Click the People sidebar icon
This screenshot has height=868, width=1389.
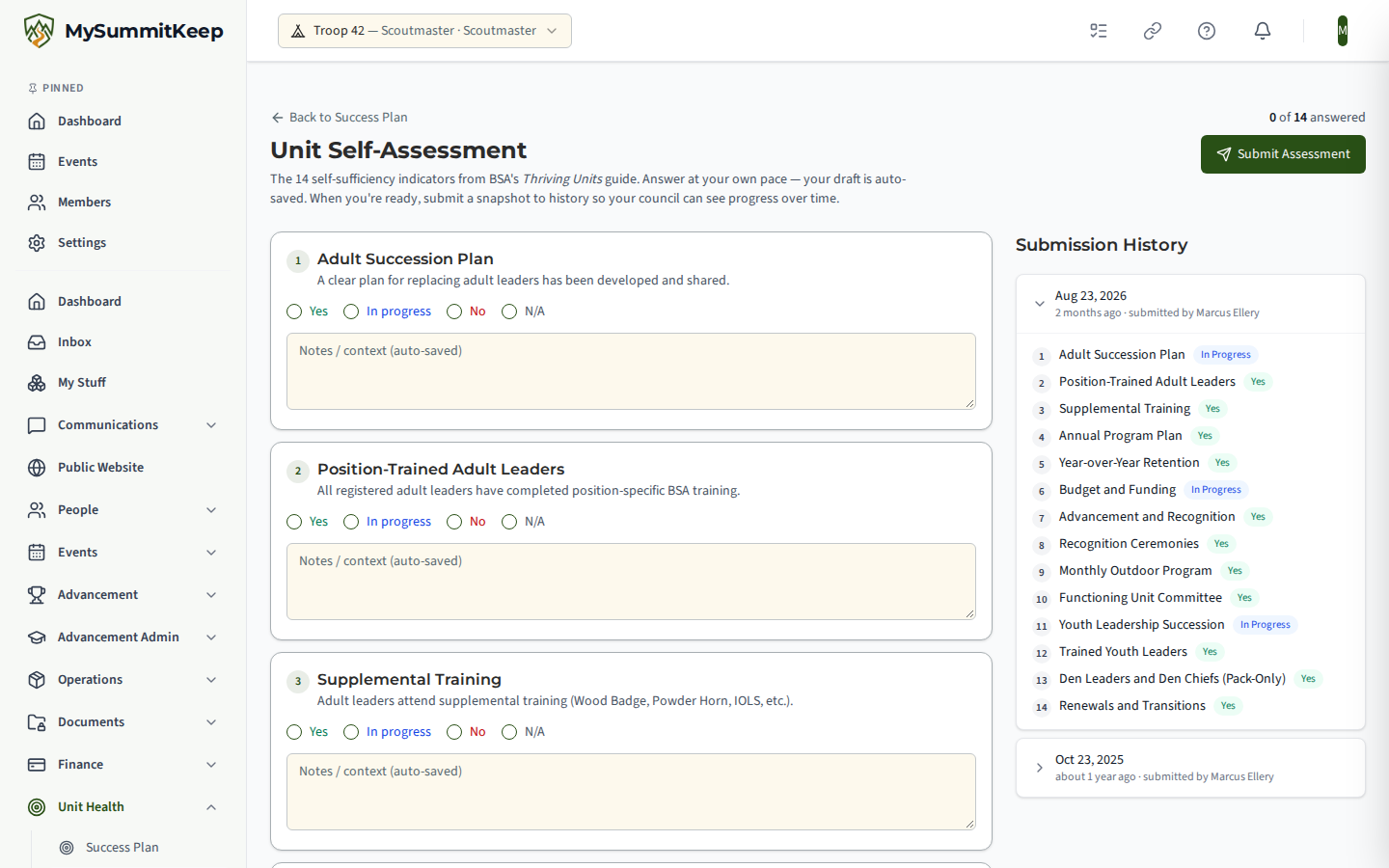point(37,509)
